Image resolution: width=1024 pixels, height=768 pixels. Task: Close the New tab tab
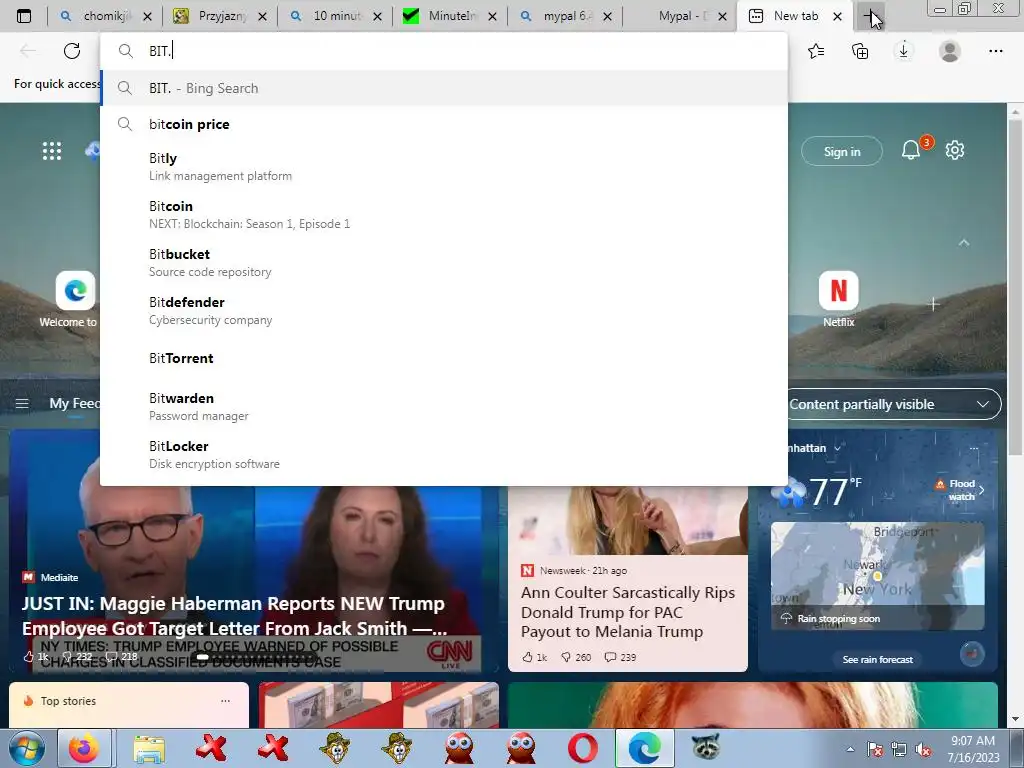(838, 16)
